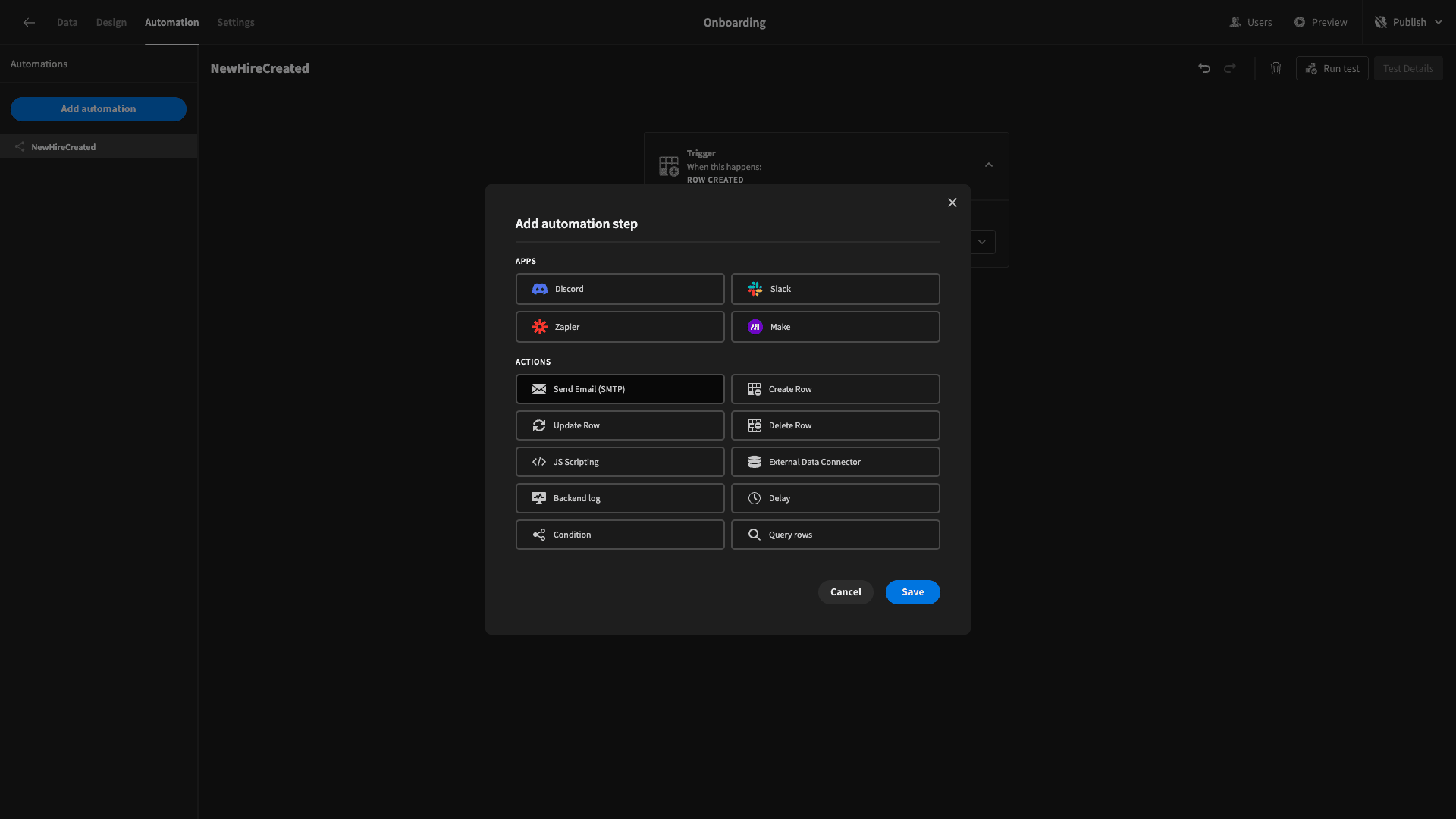Select the Delay action step
This screenshot has width=1456, height=819.
pyautogui.click(x=835, y=498)
